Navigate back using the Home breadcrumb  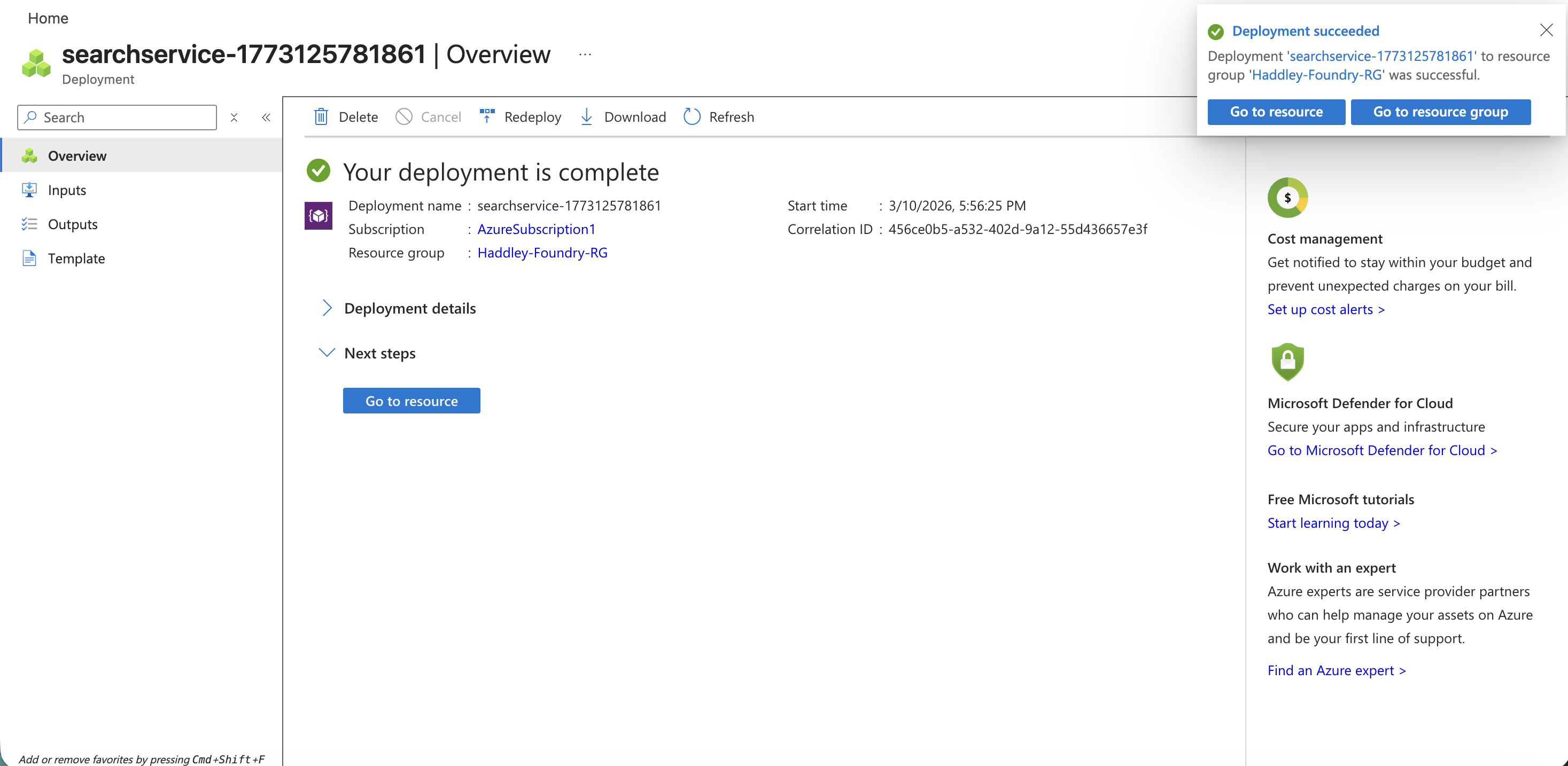point(48,18)
